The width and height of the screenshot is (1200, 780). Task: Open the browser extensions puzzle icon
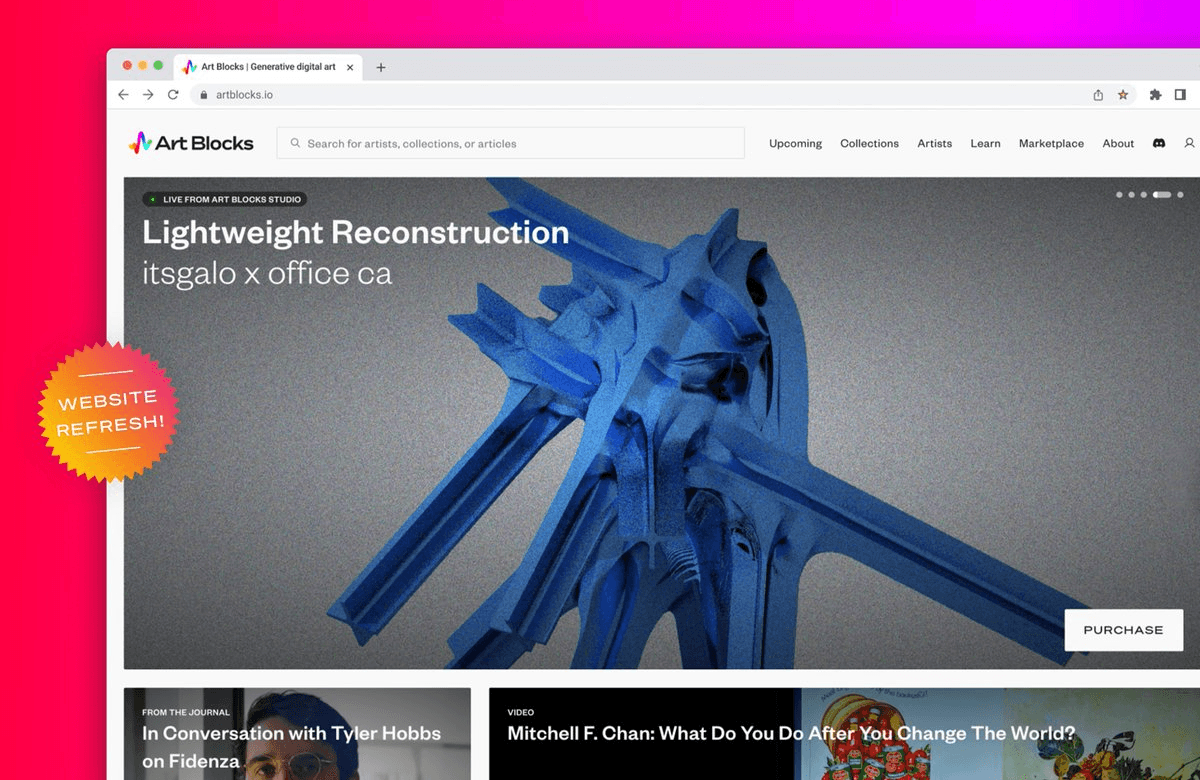[x=1155, y=95]
